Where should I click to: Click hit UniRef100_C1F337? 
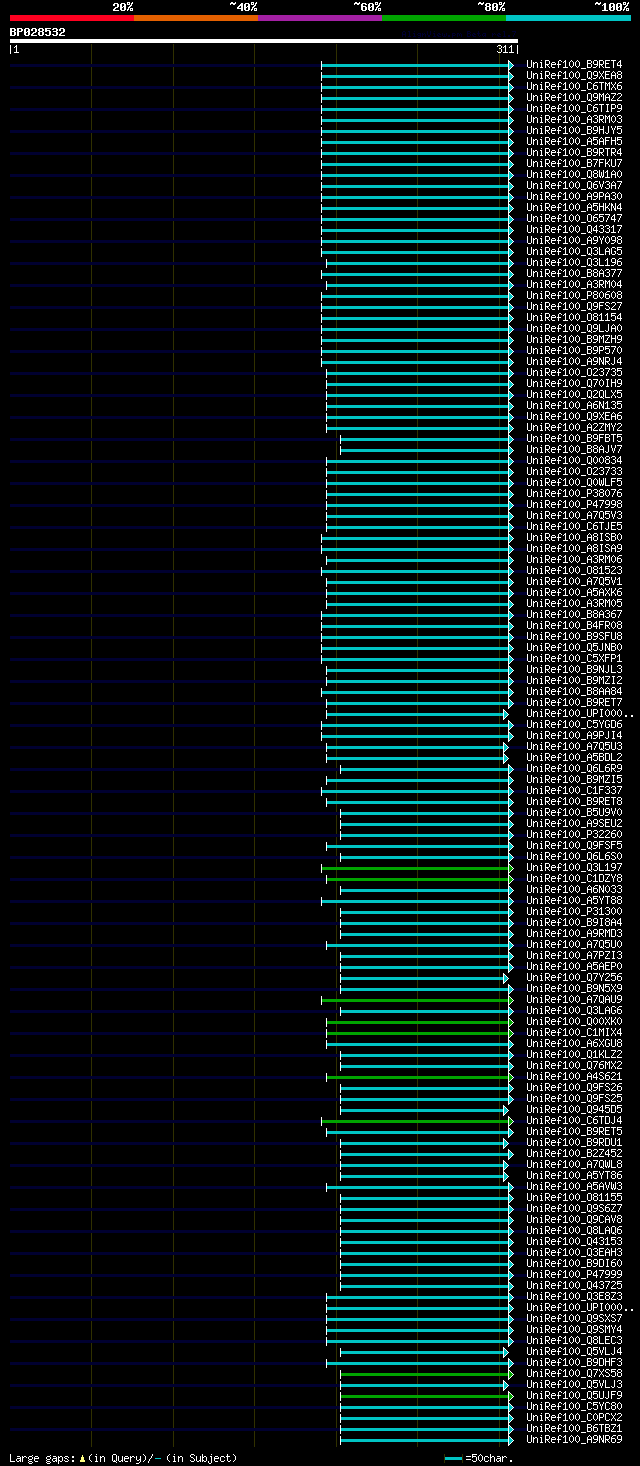click(574, 791)
